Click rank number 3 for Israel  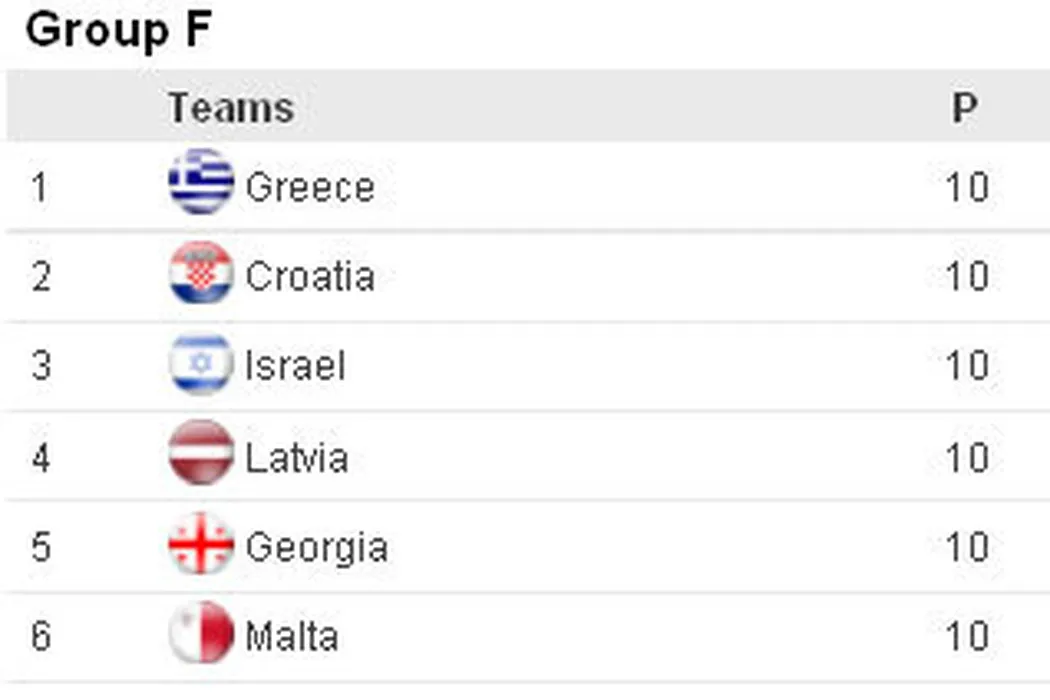(40, 367)
